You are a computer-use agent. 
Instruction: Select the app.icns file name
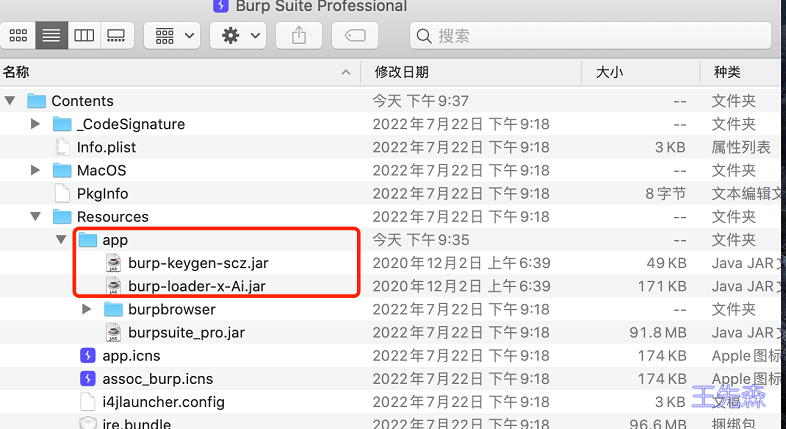coord(131,356)
